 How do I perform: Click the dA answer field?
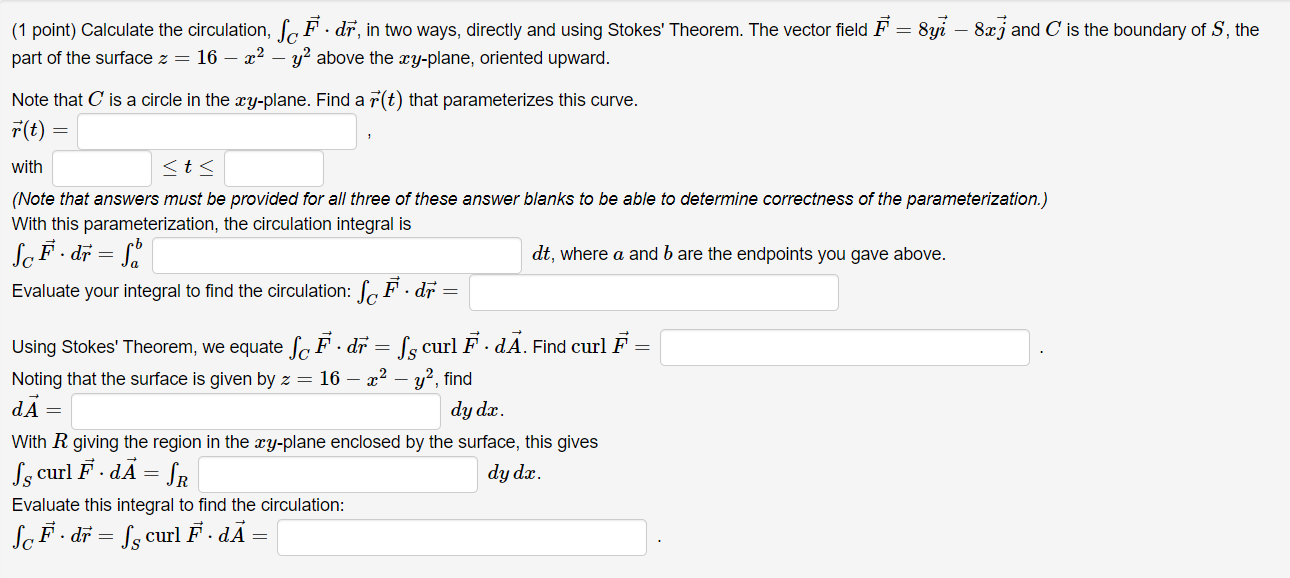255,410
